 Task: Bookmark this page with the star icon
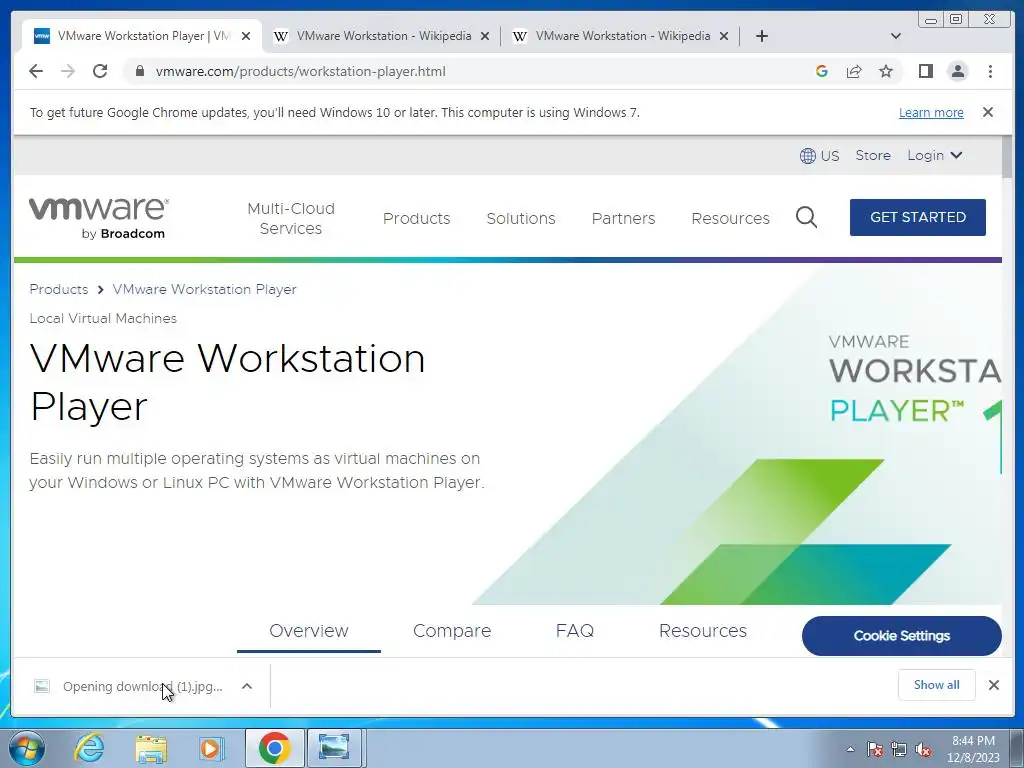(x=886, y=71)
